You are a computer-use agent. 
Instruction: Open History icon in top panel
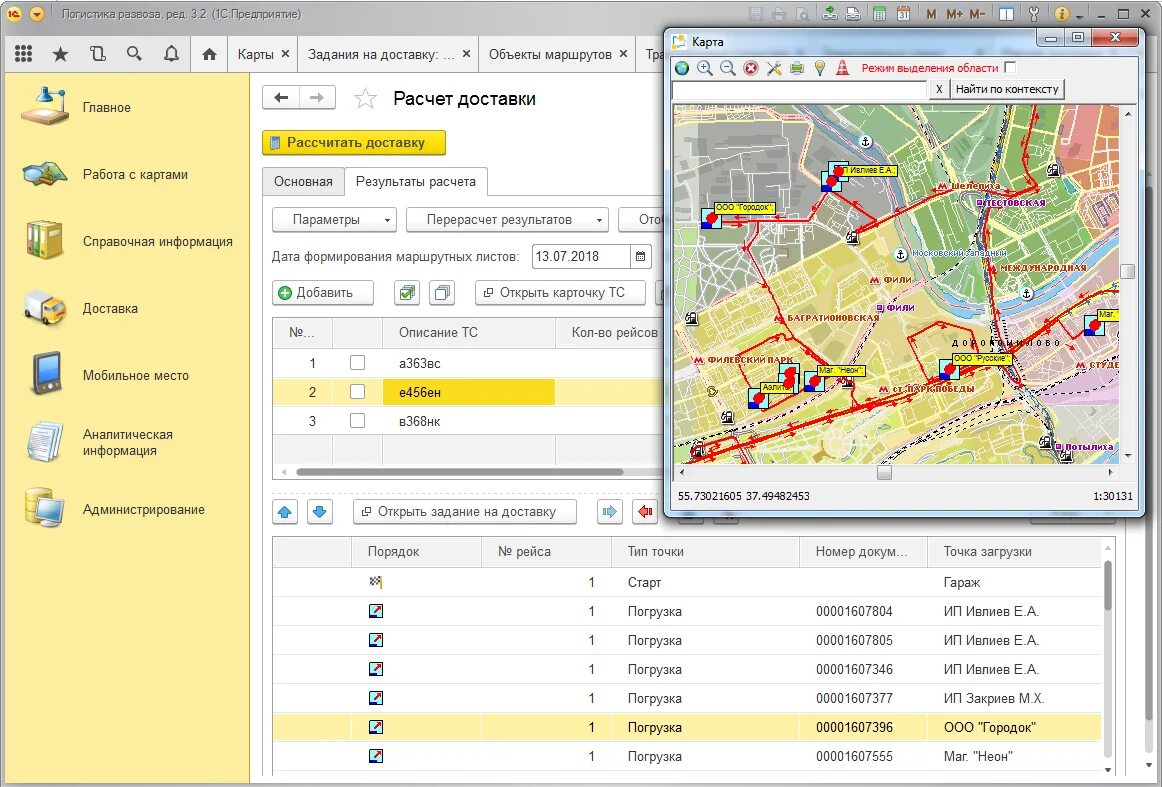coord(98,53)
